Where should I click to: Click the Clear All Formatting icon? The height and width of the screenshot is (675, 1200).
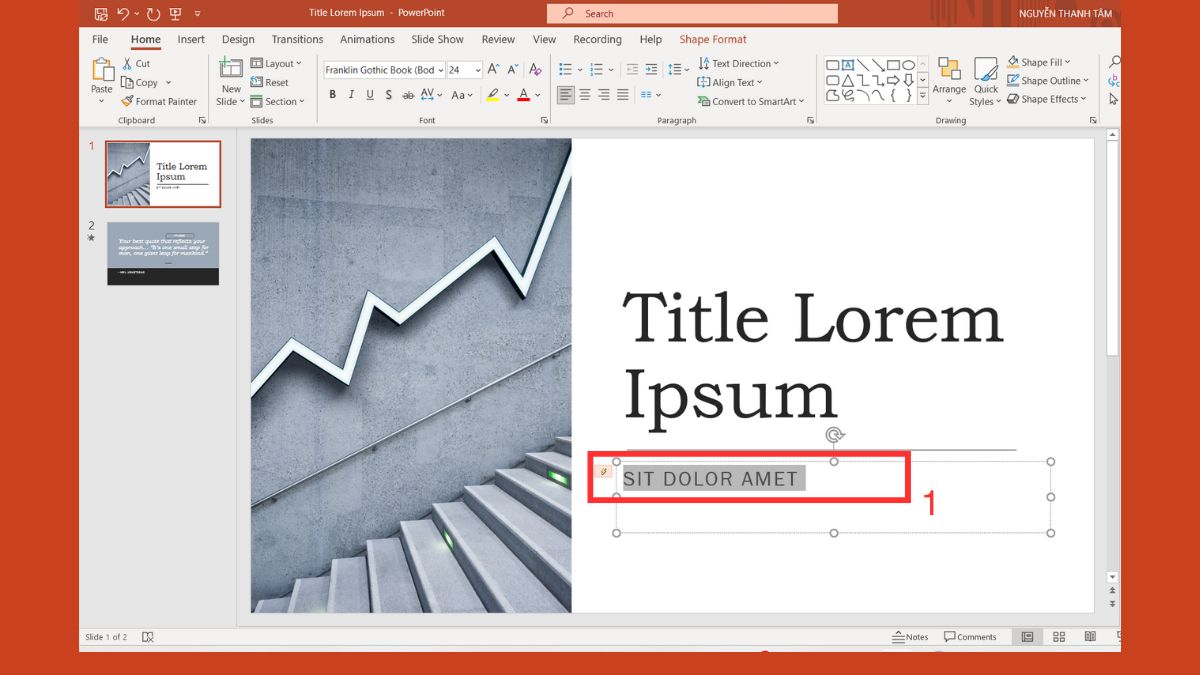tap(535, 69)
